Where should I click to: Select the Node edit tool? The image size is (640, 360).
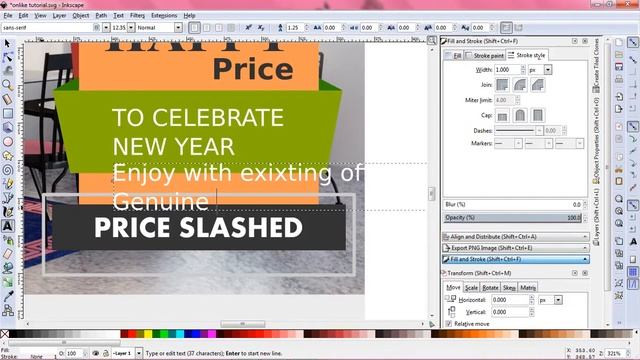[x=7, y=58]
